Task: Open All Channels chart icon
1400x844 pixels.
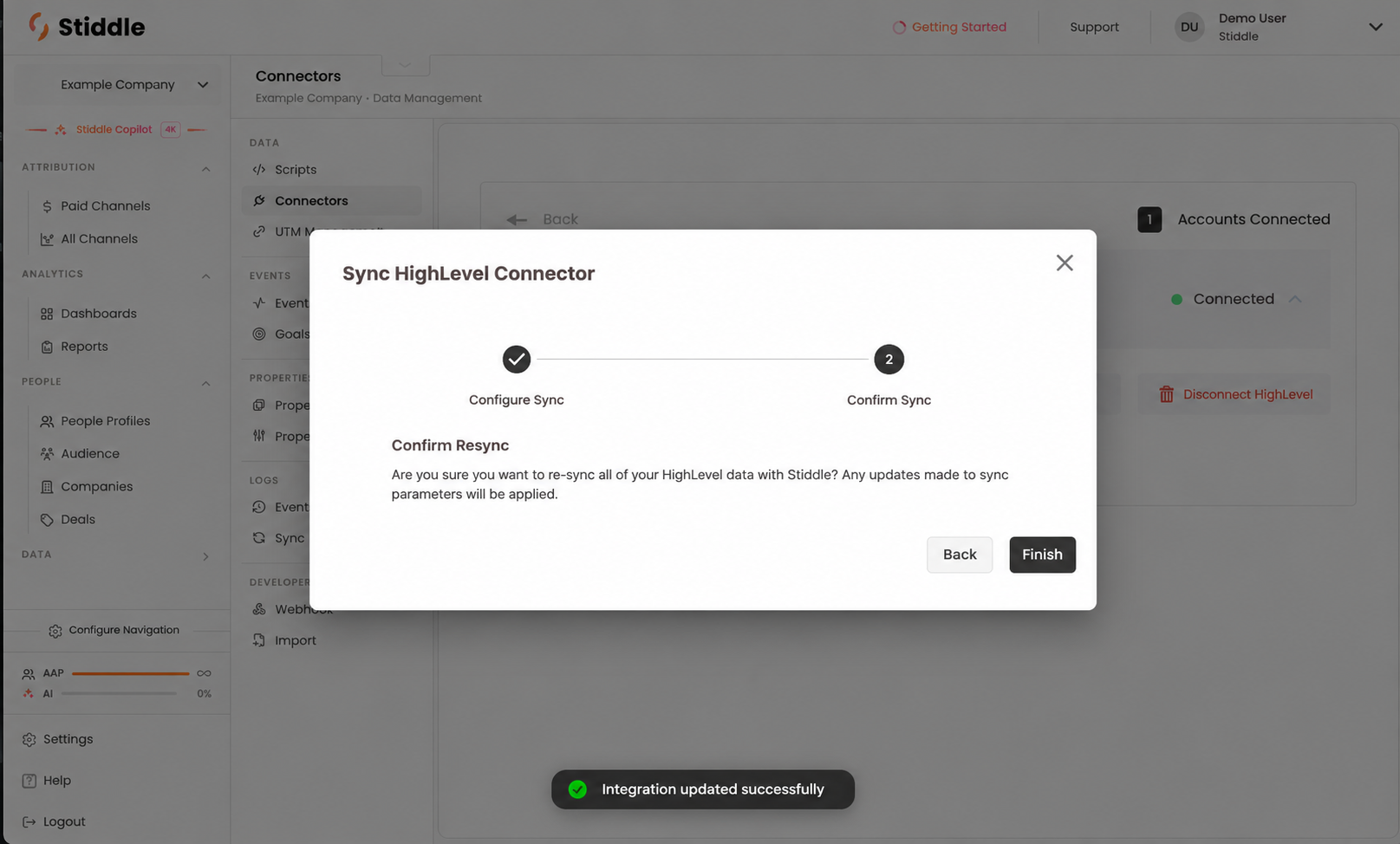Action: 47,239
